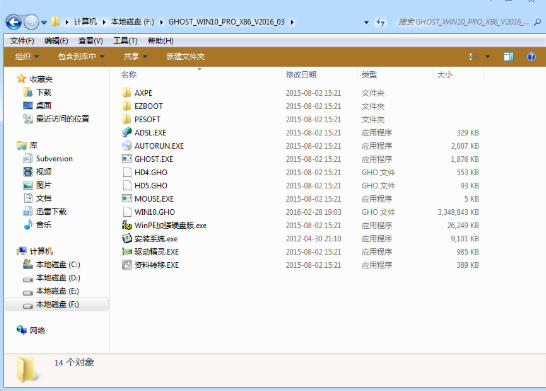Expand the address bar history dropdown
This screenshot has width=546, height=391.
(x=366, y=22)
